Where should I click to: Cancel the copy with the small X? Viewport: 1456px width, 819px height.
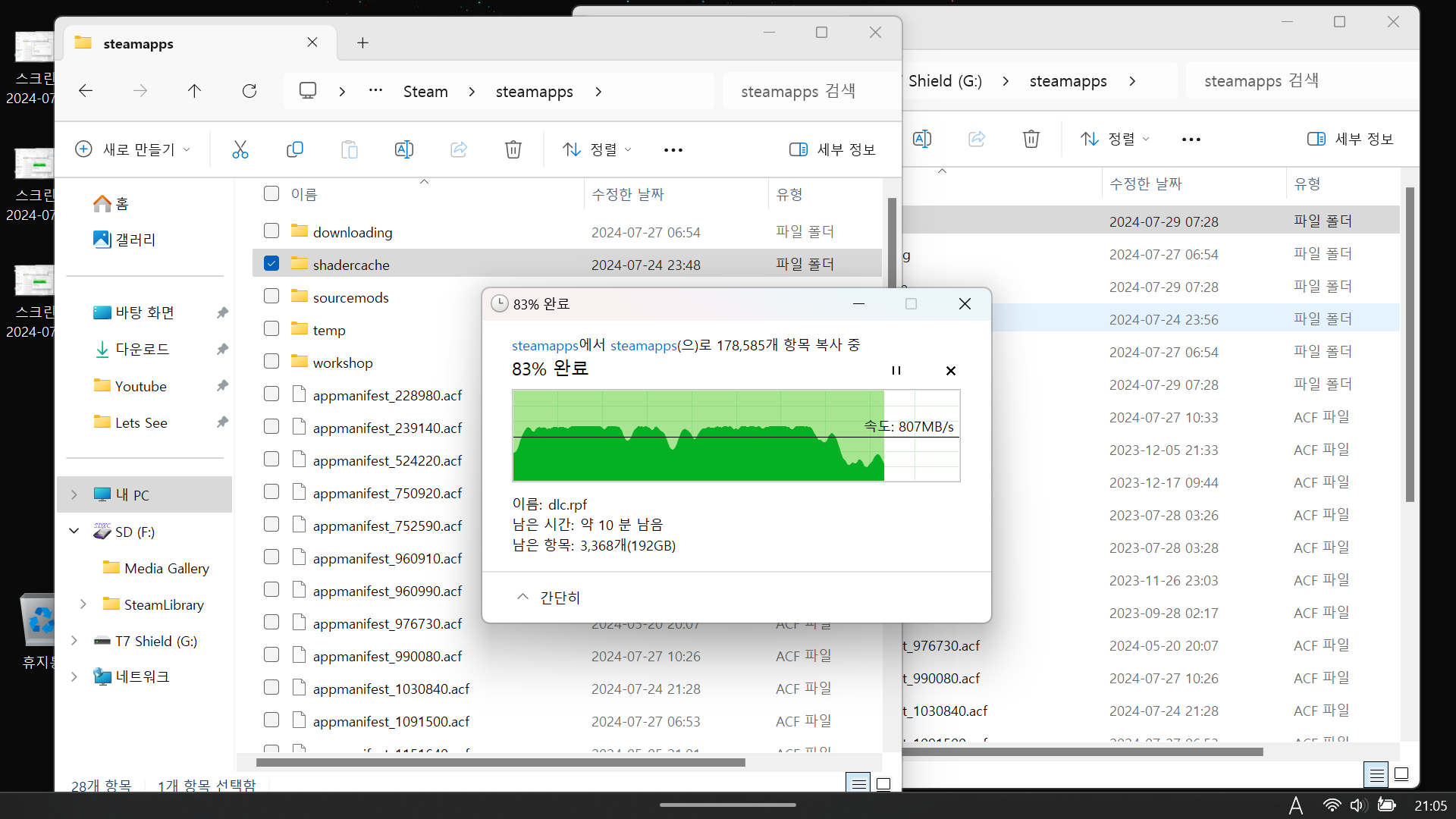point(950,371)
